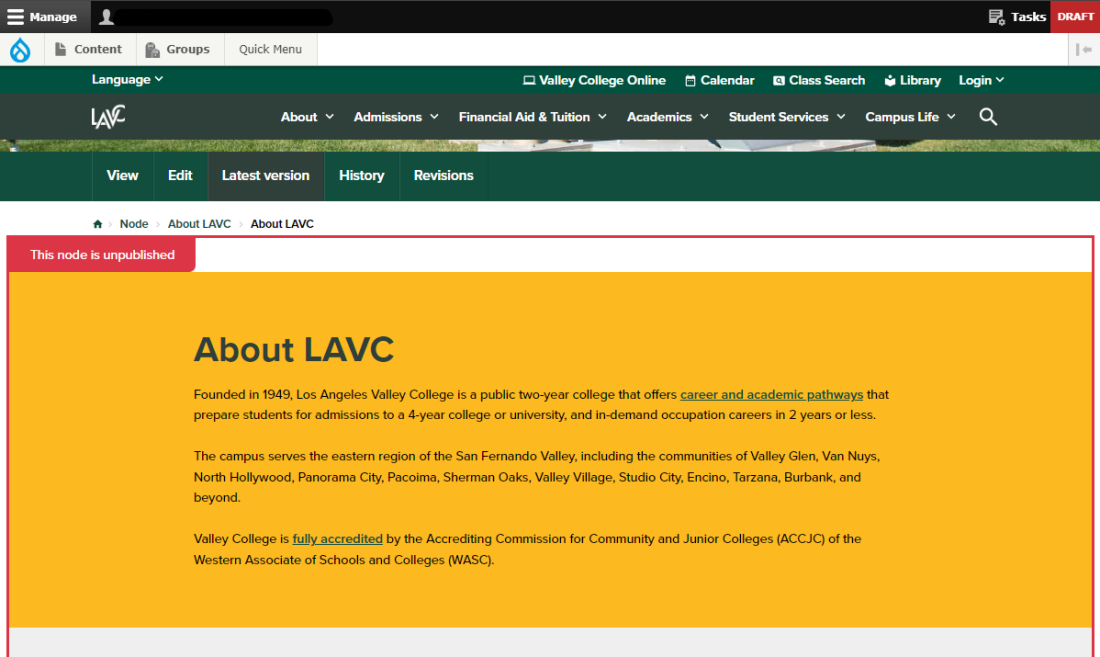The image size is (1100, 657).
Task: Open the fully accredited link
Action: pos(337,539)
